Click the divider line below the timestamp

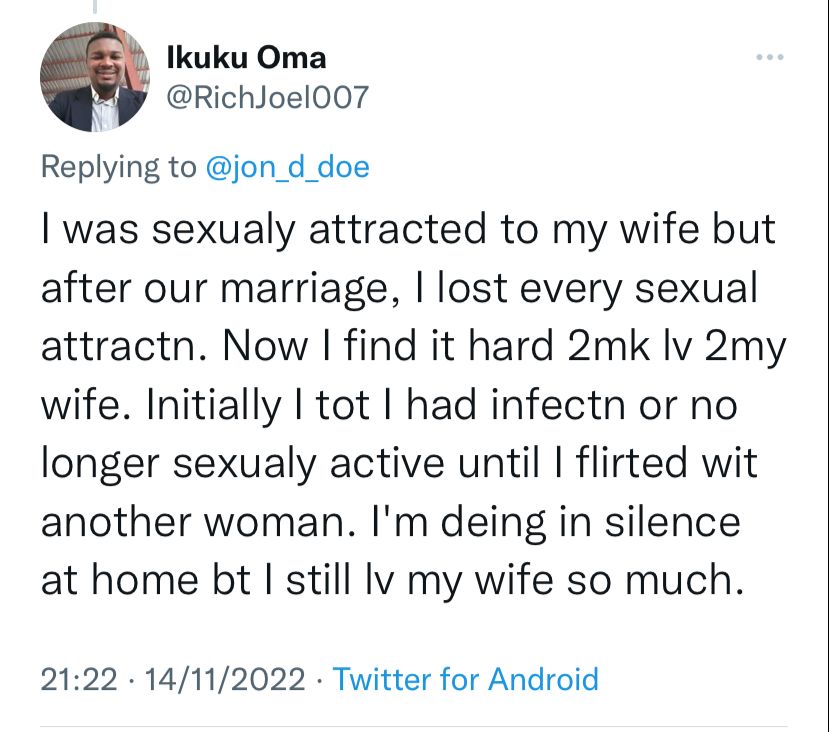coord(414,727)
